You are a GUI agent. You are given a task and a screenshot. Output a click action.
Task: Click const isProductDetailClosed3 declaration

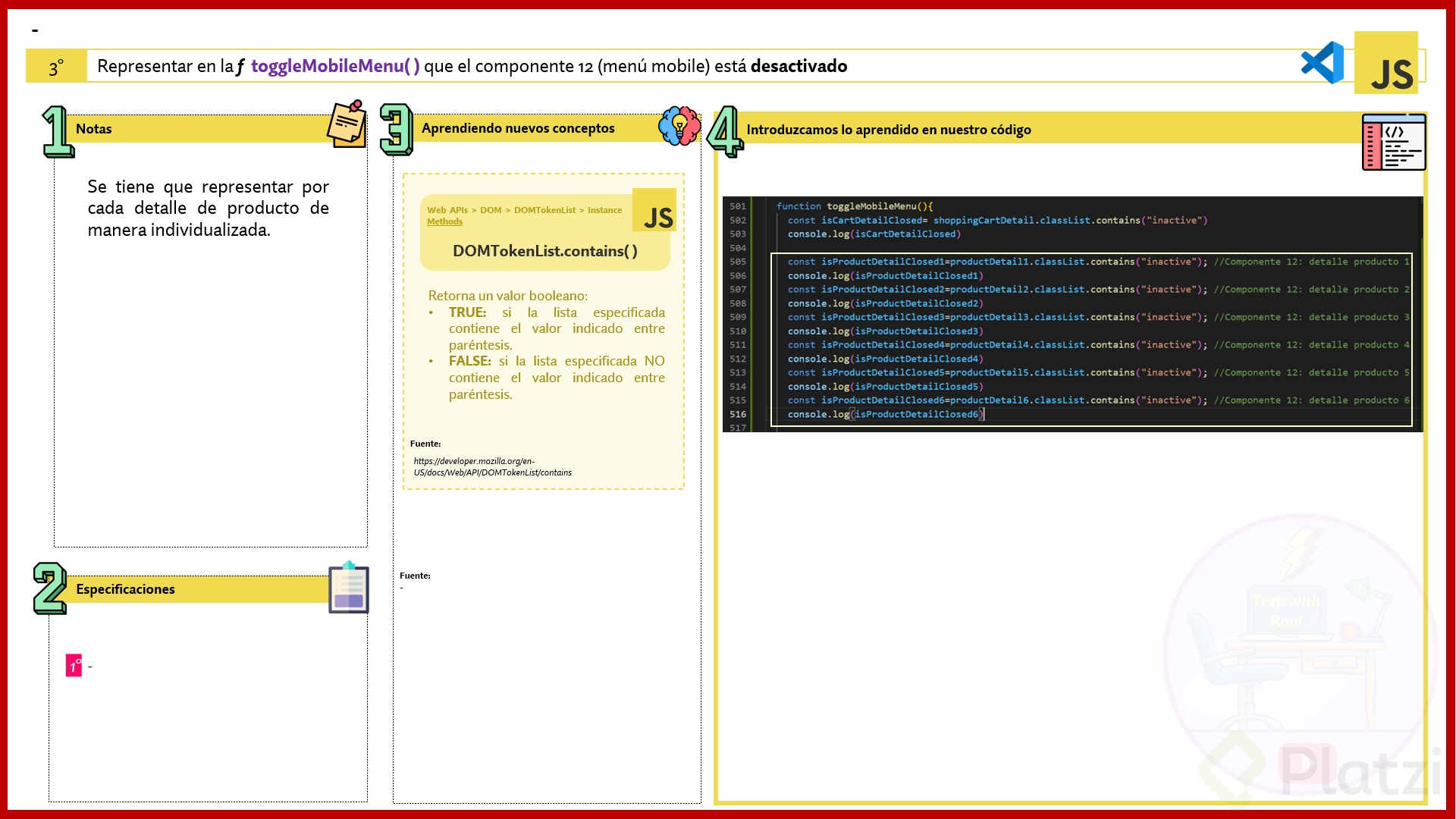[x=997, y=317]
